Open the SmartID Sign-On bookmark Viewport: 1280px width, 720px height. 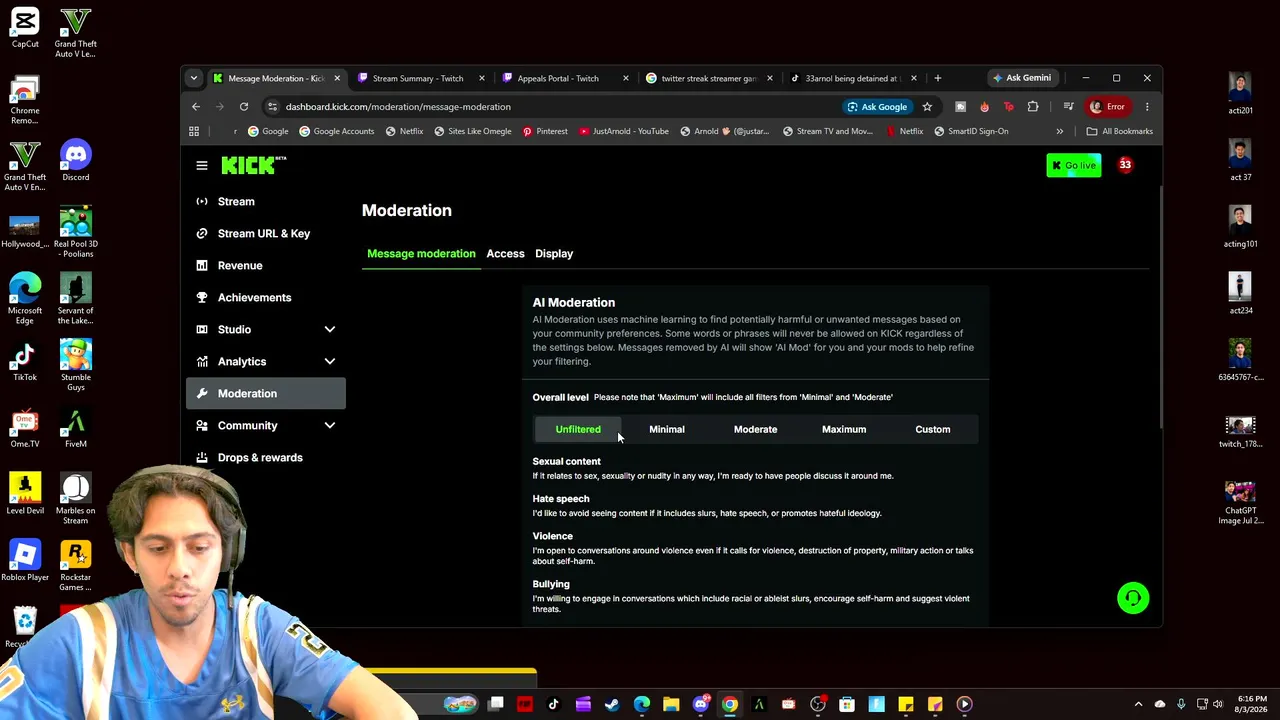(x=970, y=131)
